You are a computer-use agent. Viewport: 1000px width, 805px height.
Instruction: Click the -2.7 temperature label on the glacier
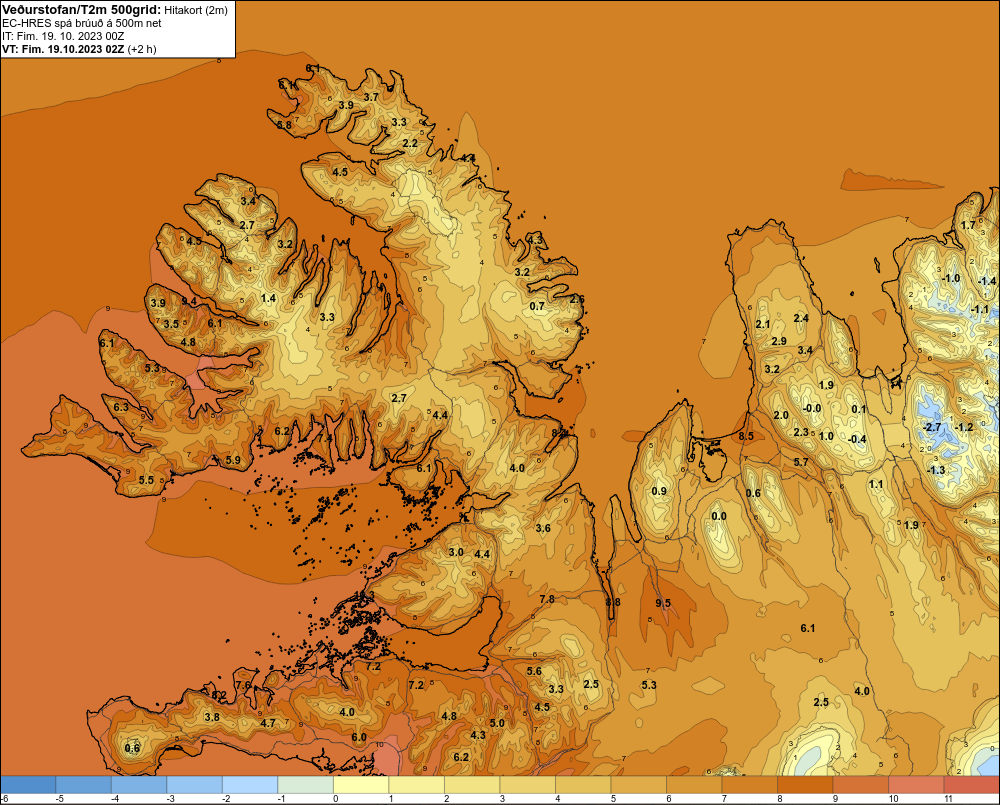932,427
